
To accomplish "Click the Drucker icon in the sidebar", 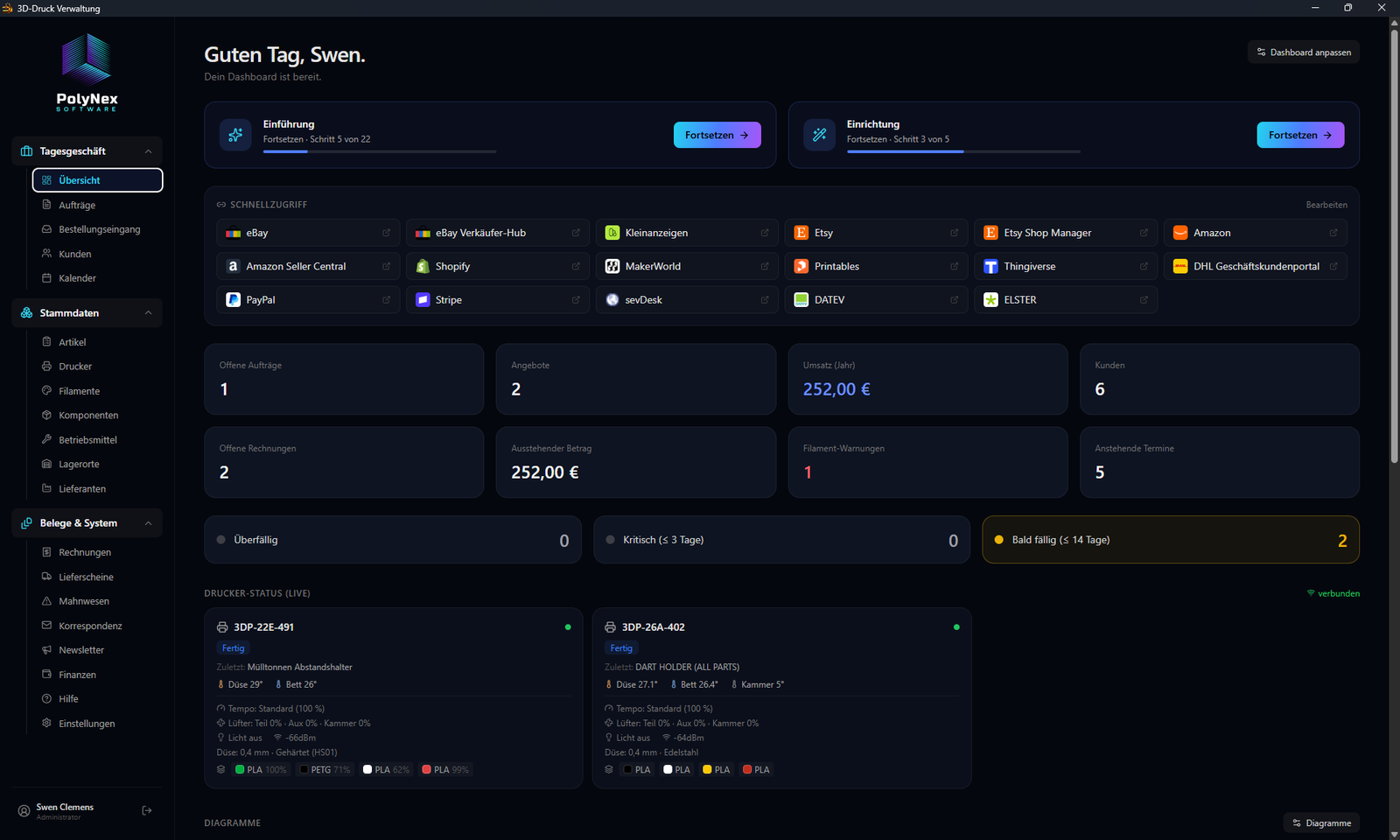I will click(47, 366).
